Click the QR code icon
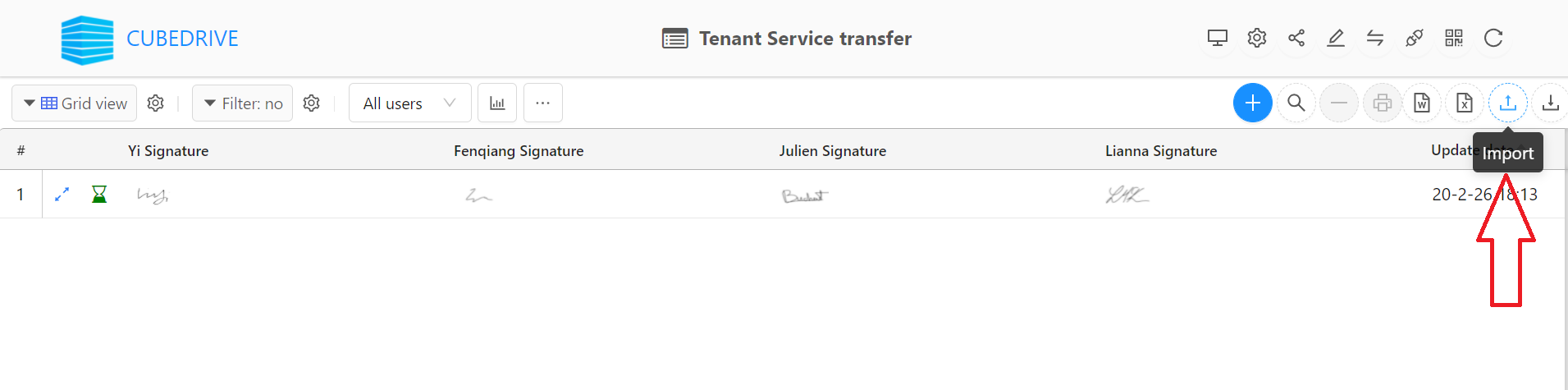Screen dimensions: 1568x390 click(1454, 38)
